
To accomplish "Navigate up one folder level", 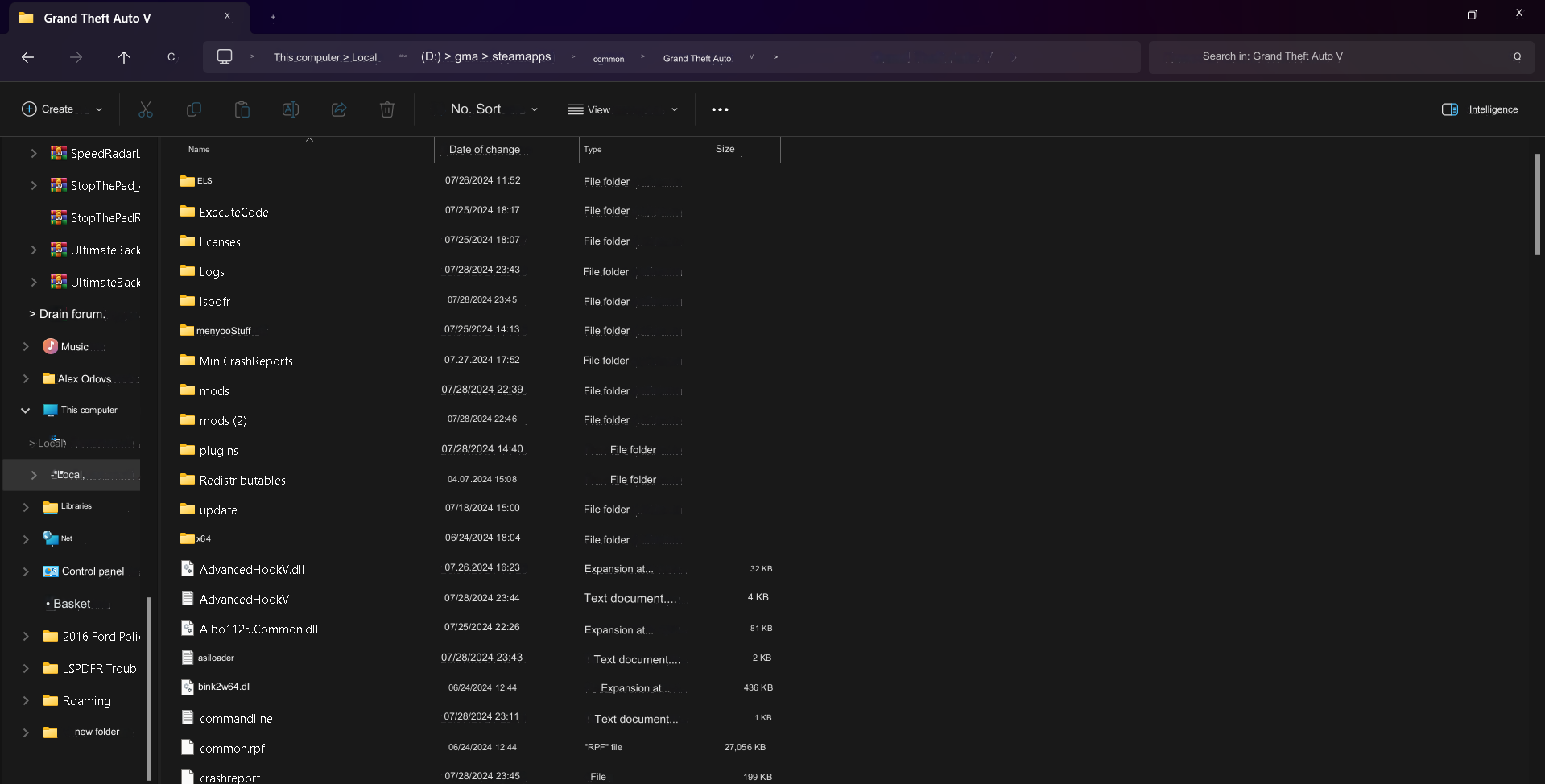I will (124, 57).
